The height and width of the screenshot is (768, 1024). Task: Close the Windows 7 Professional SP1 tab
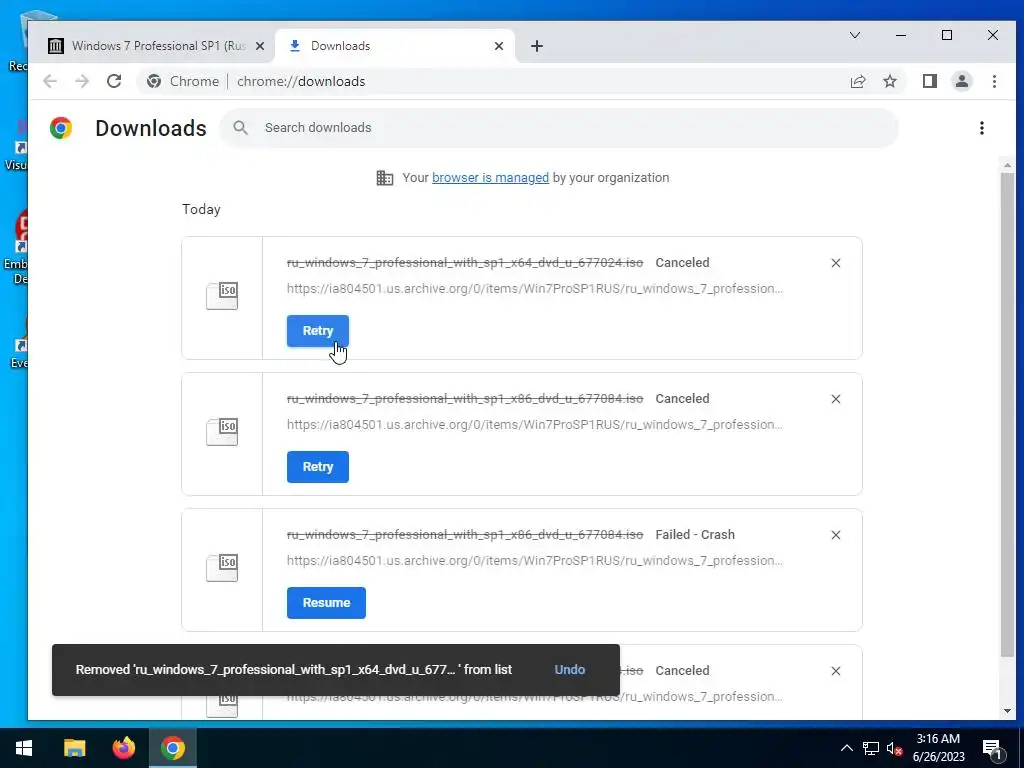click(260, 46)
